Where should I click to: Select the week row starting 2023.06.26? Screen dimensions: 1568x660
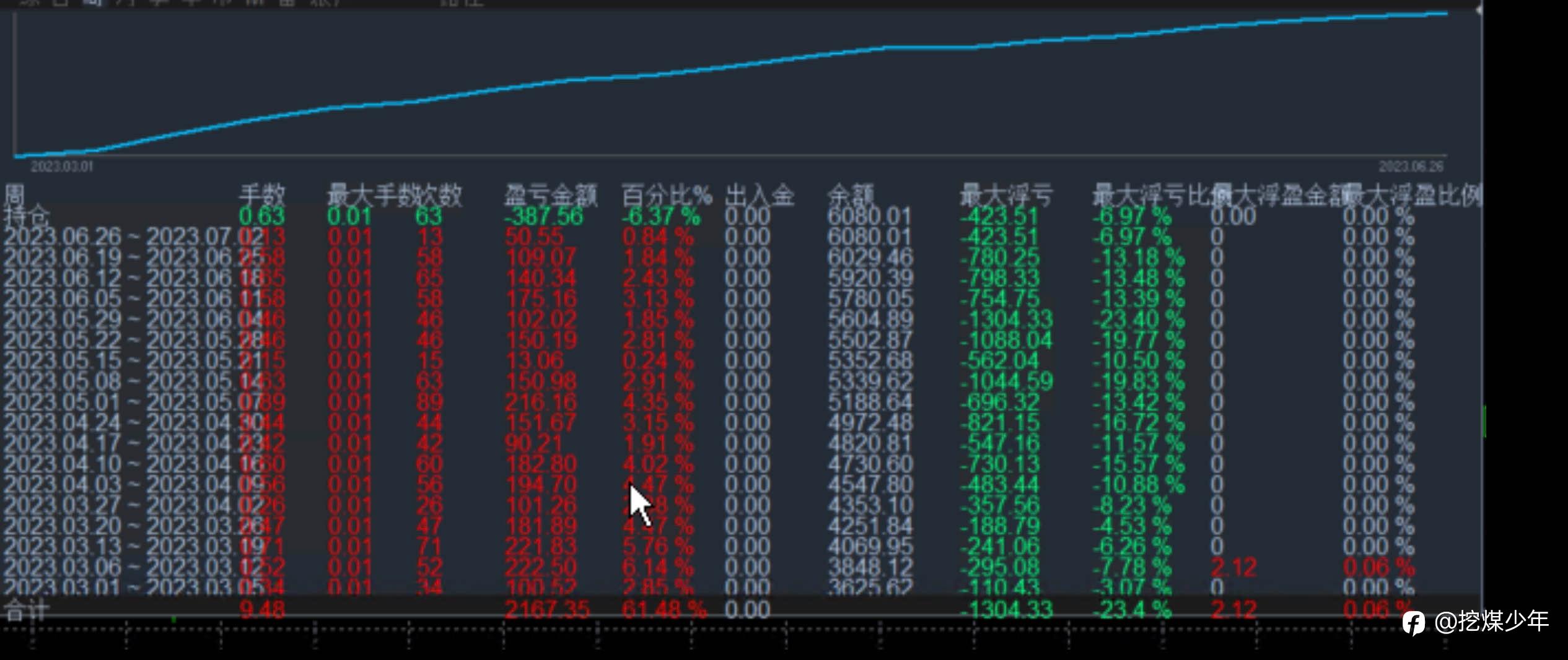pos(742,237)
